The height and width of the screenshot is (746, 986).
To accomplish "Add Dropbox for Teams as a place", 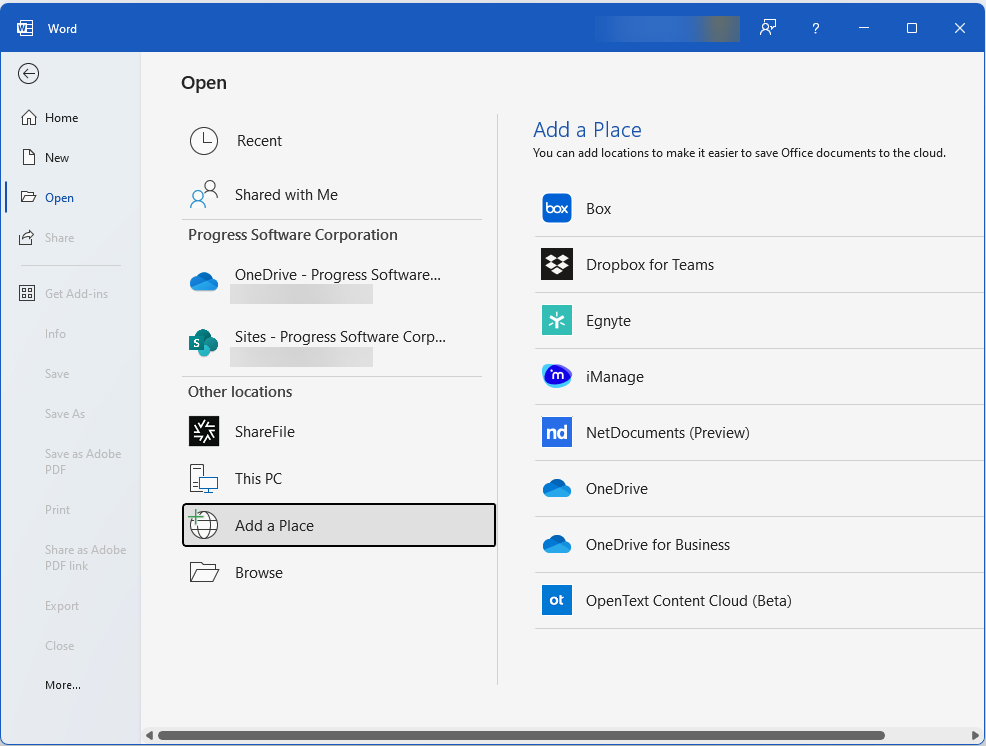I will 759,264.
